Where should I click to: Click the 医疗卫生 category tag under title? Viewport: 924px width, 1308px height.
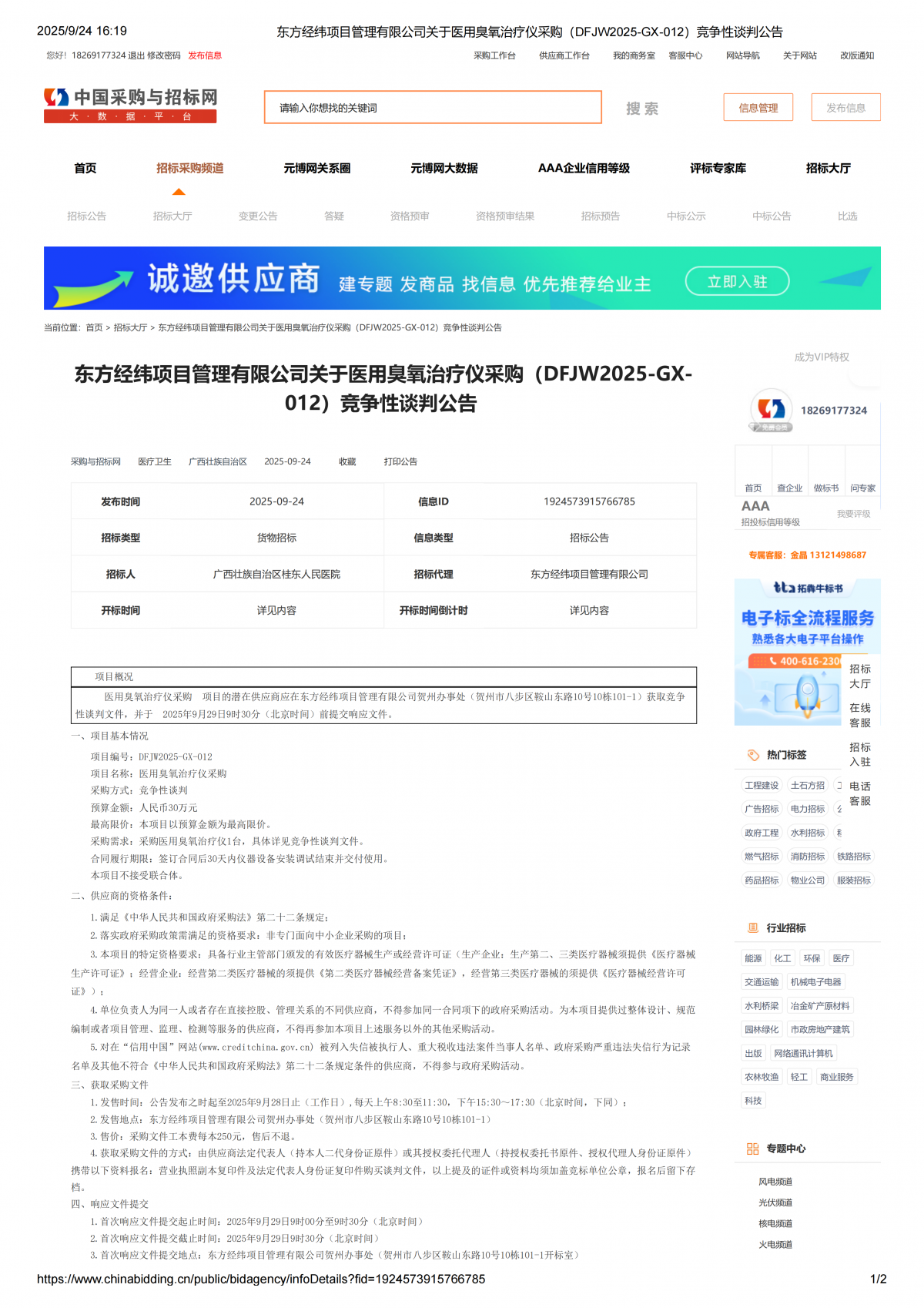coord(155,461)
